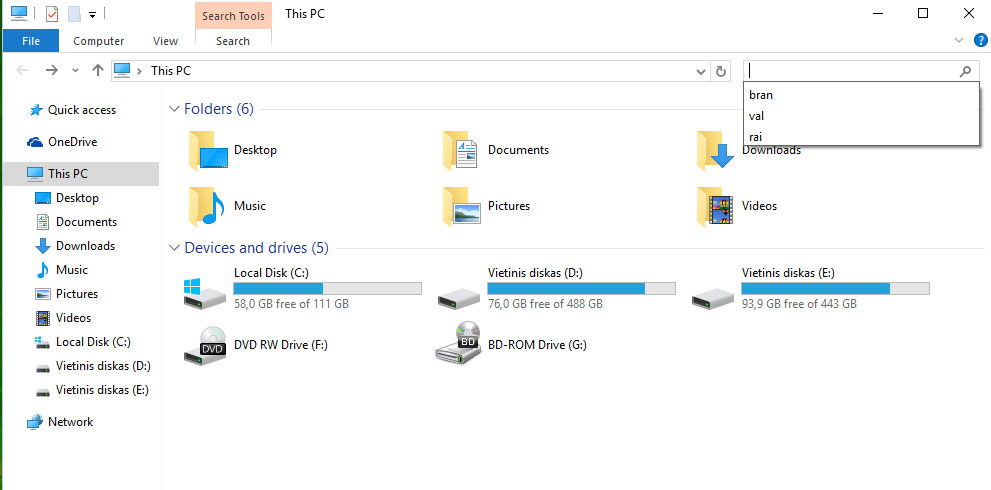991x490 pixels.
Task: Open the recent locations dropdown
Action: pyautogui.click(x=75, y=71)
